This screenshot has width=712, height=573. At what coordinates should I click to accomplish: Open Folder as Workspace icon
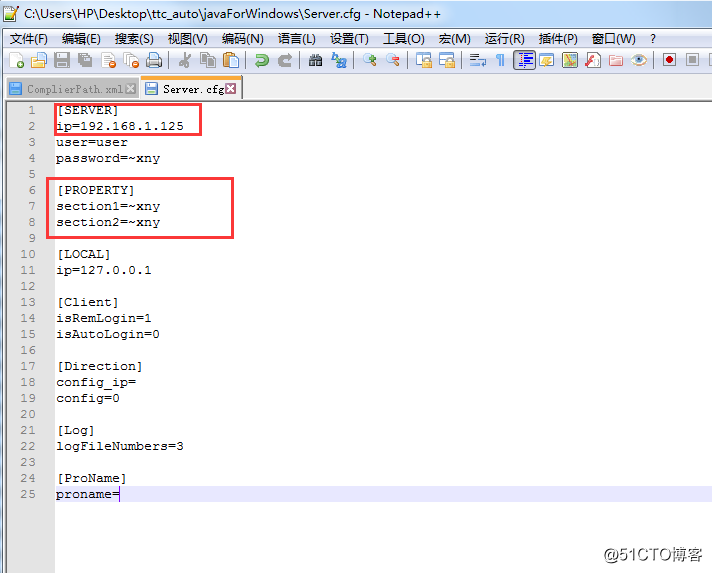[x=616, y=60]
